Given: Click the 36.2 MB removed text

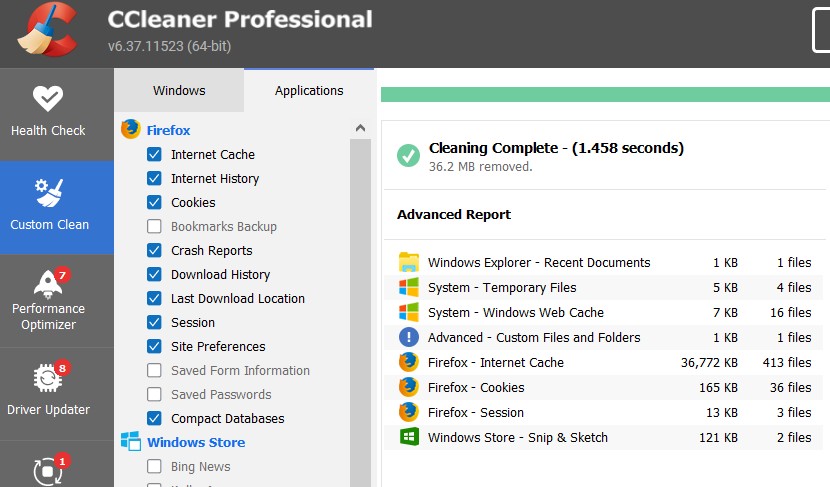Looking at the screenshot, I should pos(480,167).
